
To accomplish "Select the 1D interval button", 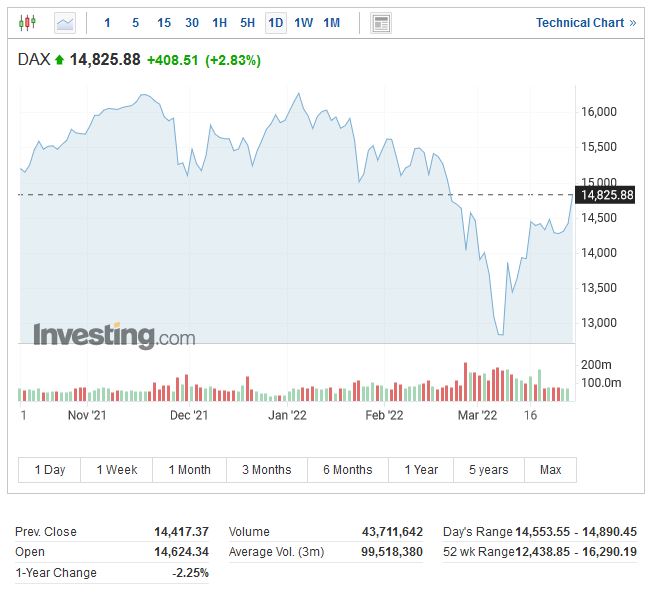I will coord(276,22).
